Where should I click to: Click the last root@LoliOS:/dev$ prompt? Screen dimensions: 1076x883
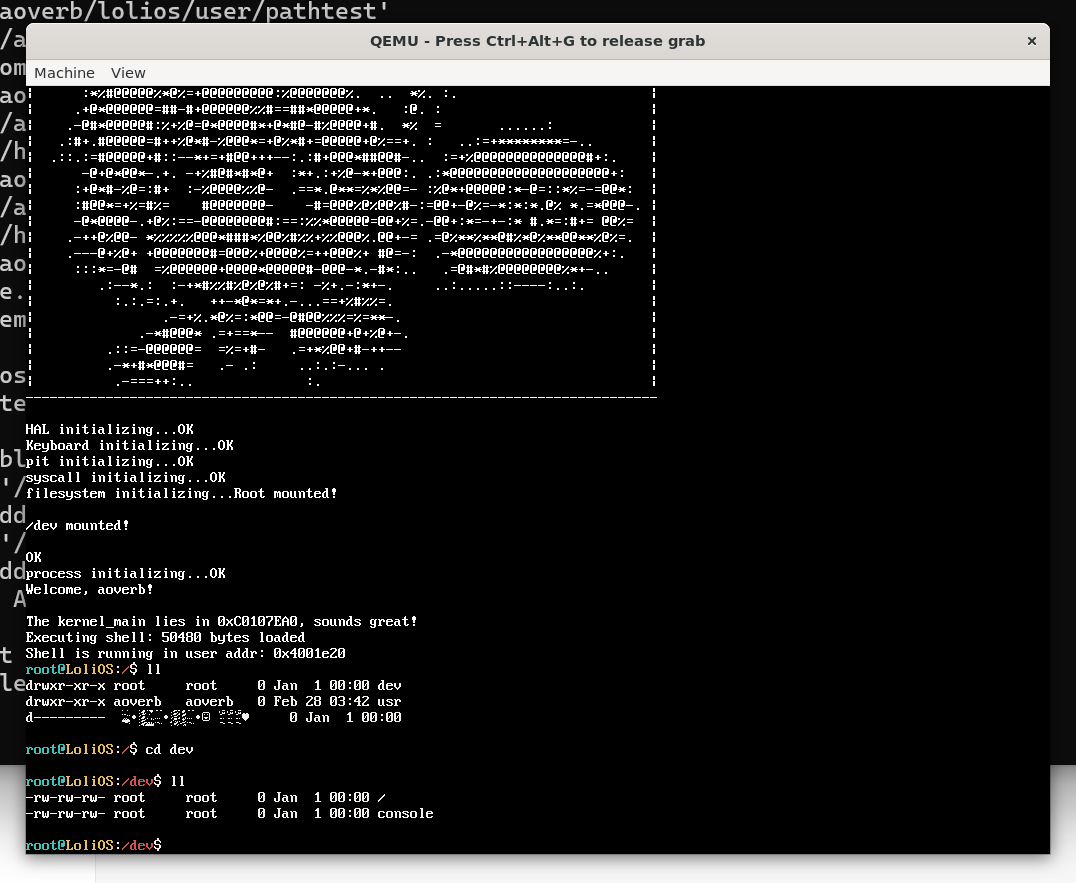93,846
